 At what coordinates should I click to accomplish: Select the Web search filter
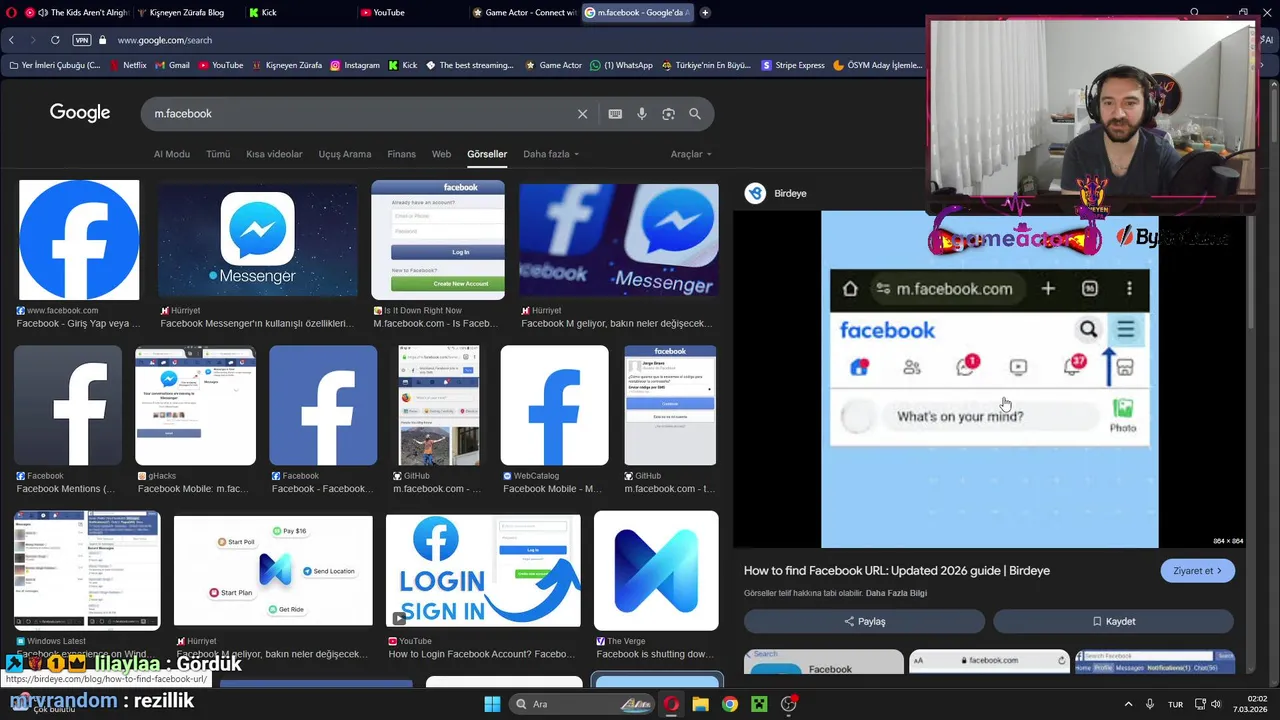[x=441, y=154]
